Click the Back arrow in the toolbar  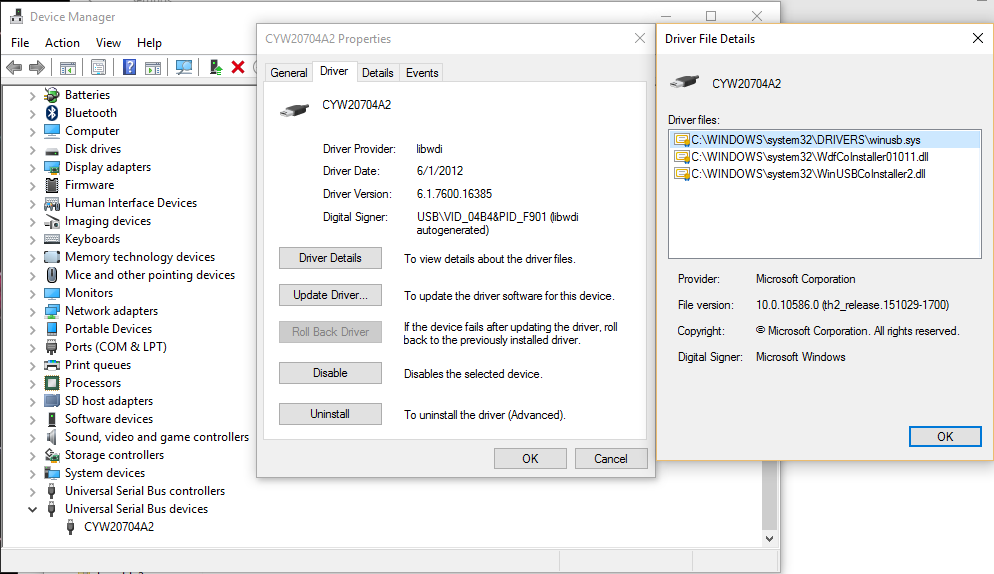pyautogui.click(x=14, y=67)
